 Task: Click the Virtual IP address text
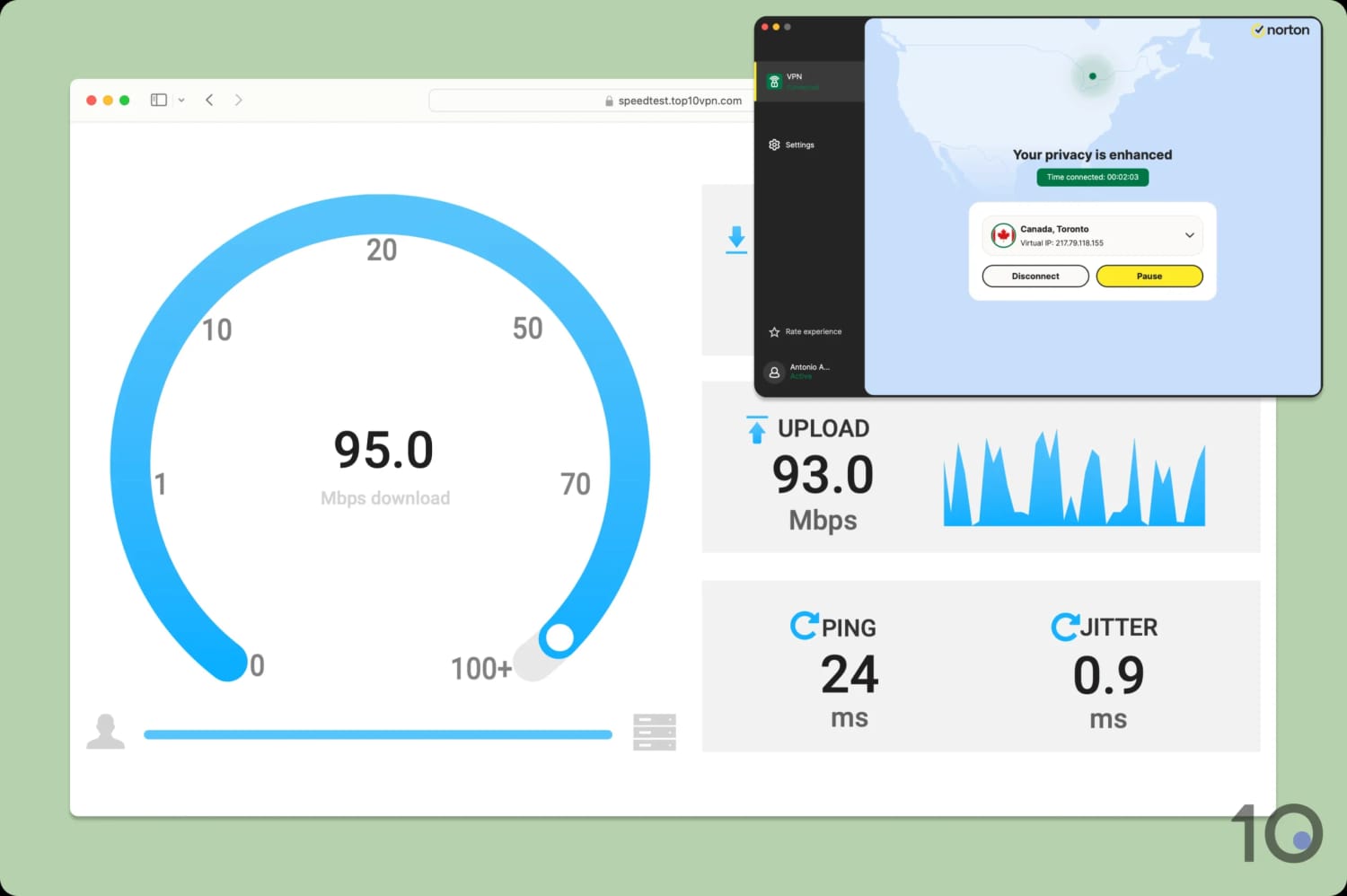(x=1061, y=243)
